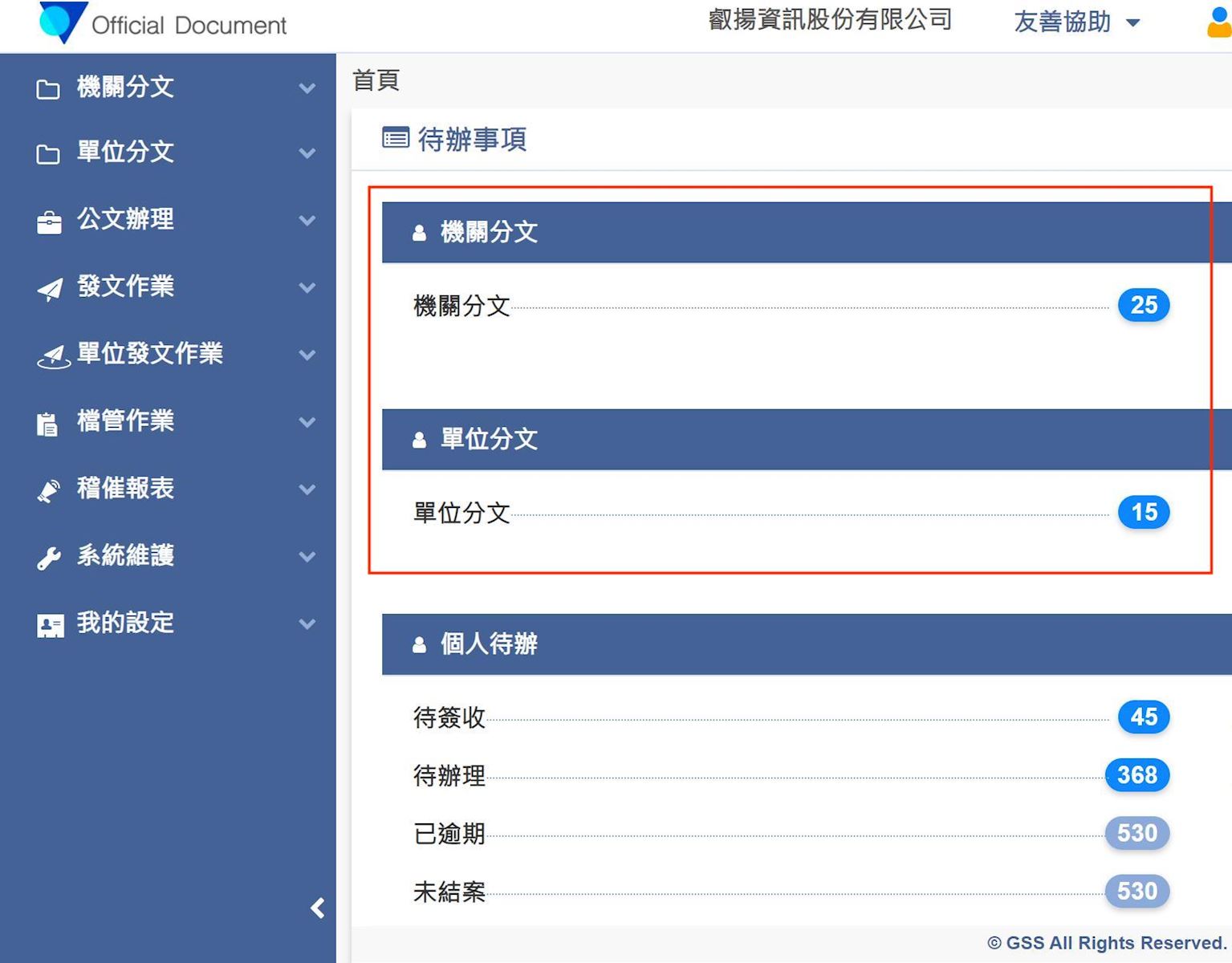Click the 單位發文作業 plane icon

(53, 356)
